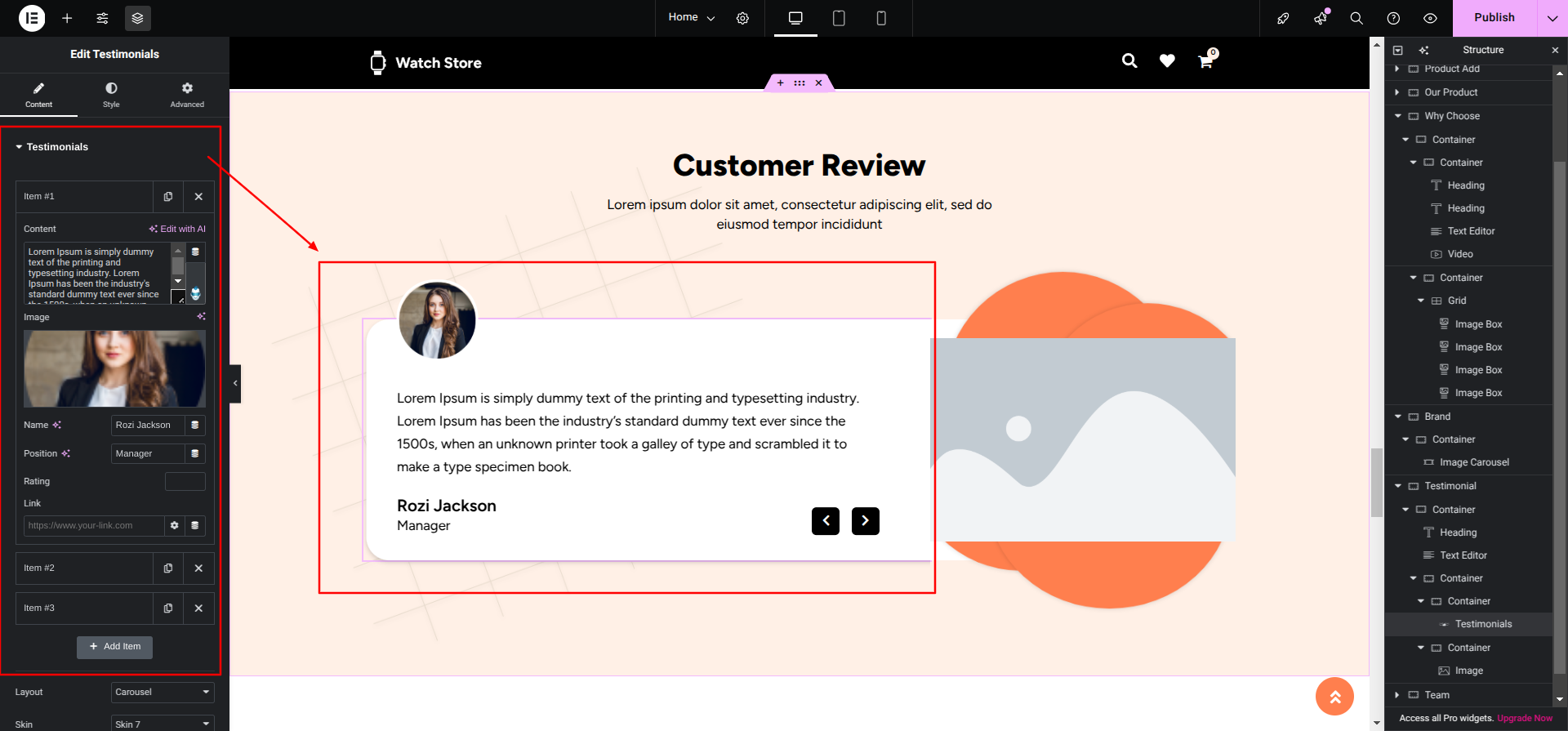This screenshot has height=731, width=1568.
Task: Open the Elementor logo menu
Action: [32, 18]
